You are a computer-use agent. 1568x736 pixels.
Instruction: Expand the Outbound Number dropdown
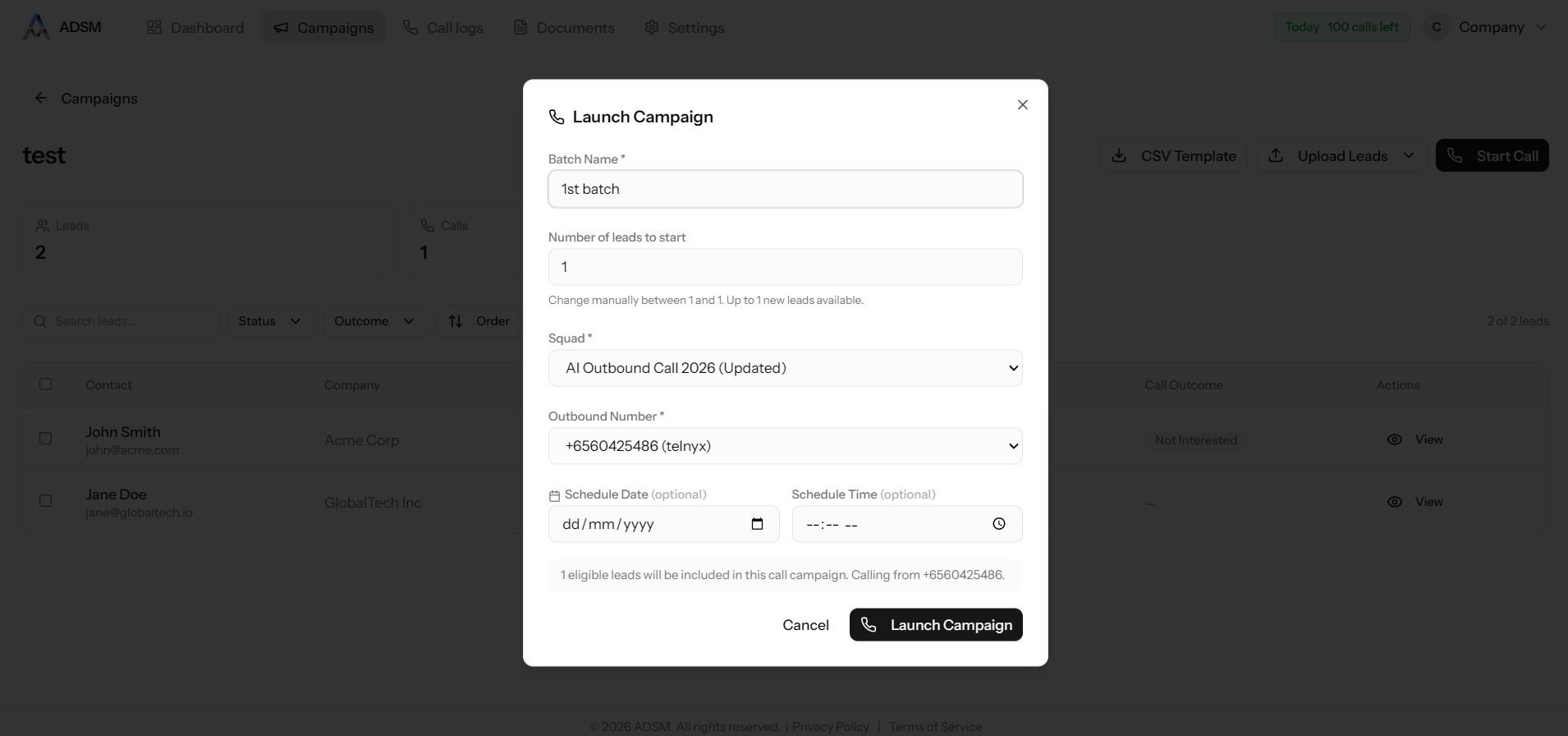point(785,446)
